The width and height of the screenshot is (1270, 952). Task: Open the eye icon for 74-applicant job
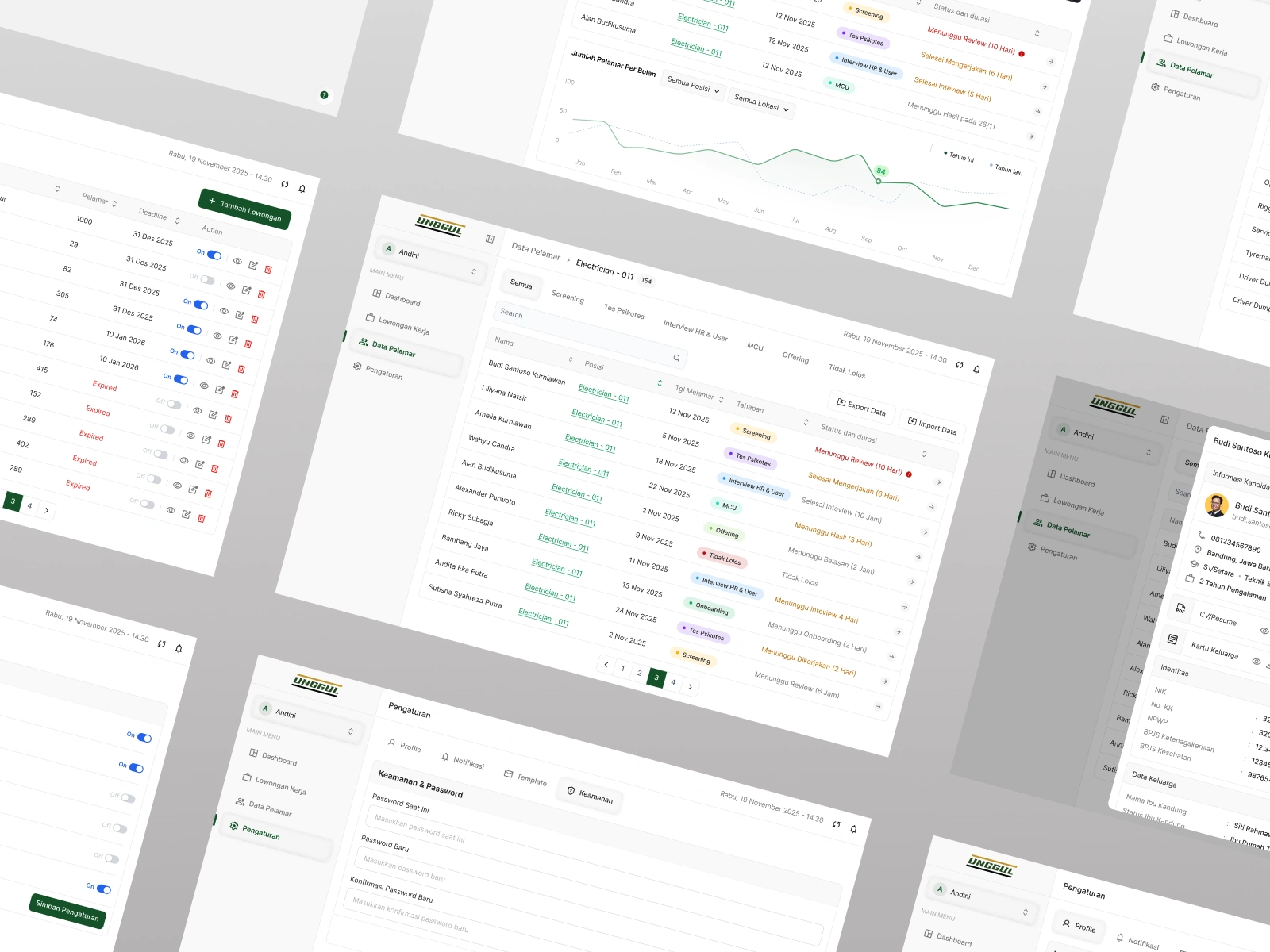210,360
